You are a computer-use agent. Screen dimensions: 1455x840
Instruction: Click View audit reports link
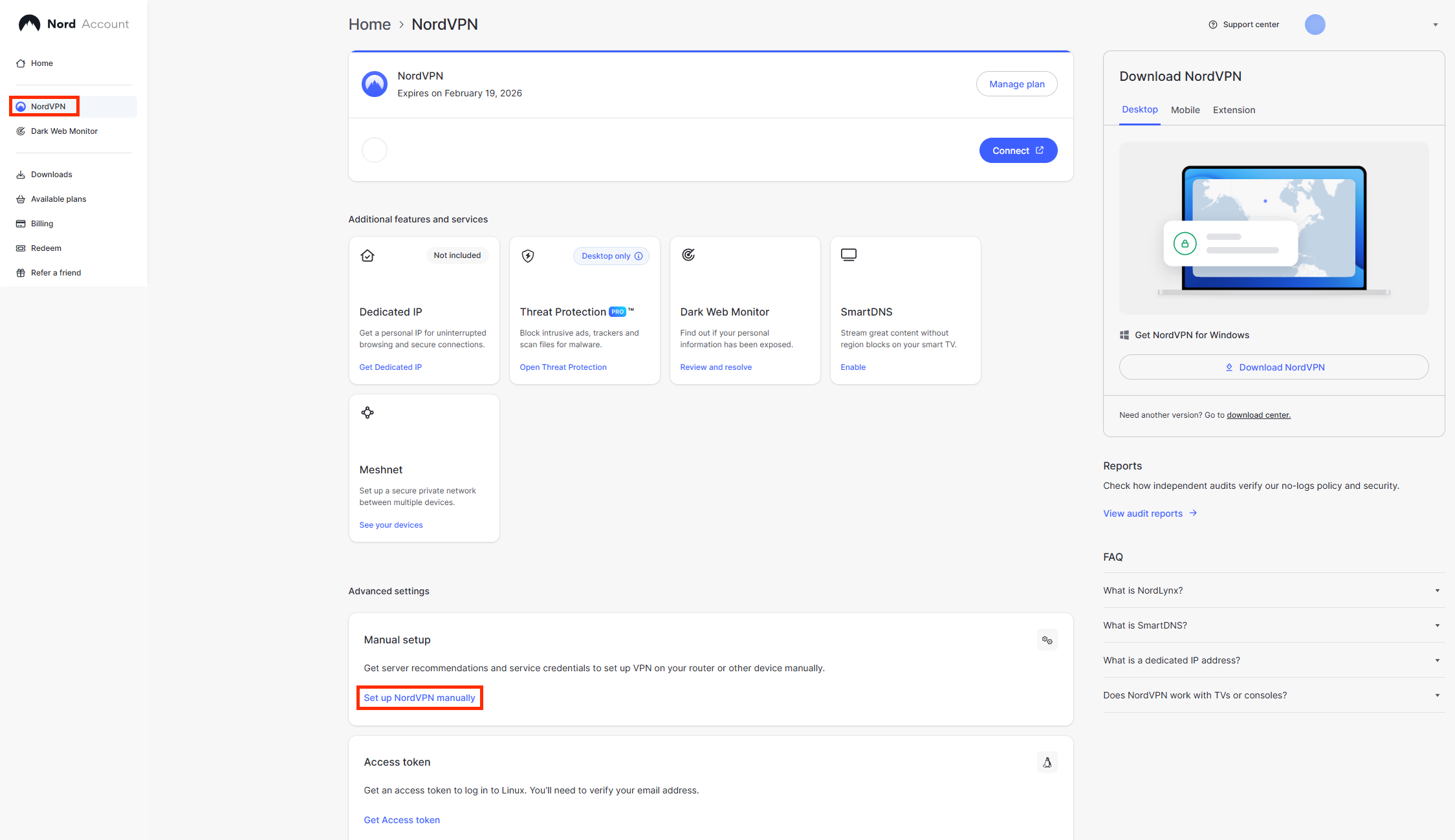(1150, 513)
